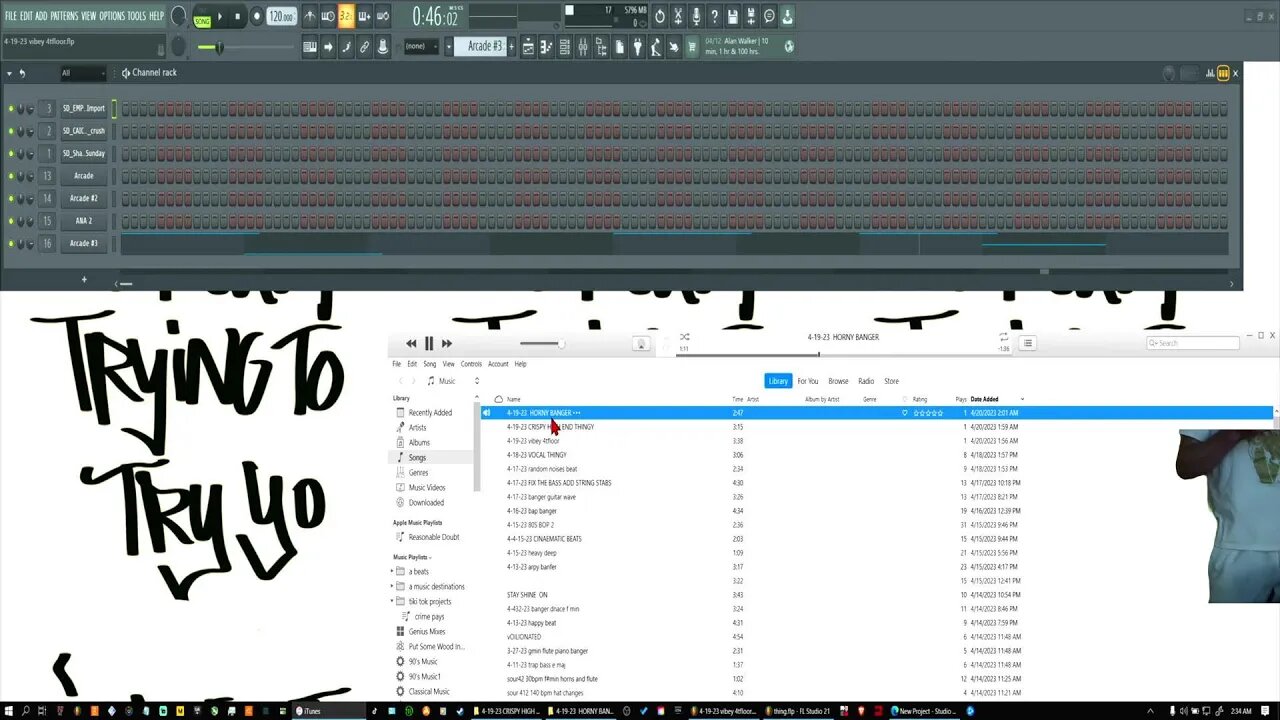The image size is (1280, 720).
Task: Add a new channel with plus button
Action: click(x=84, y=279)
